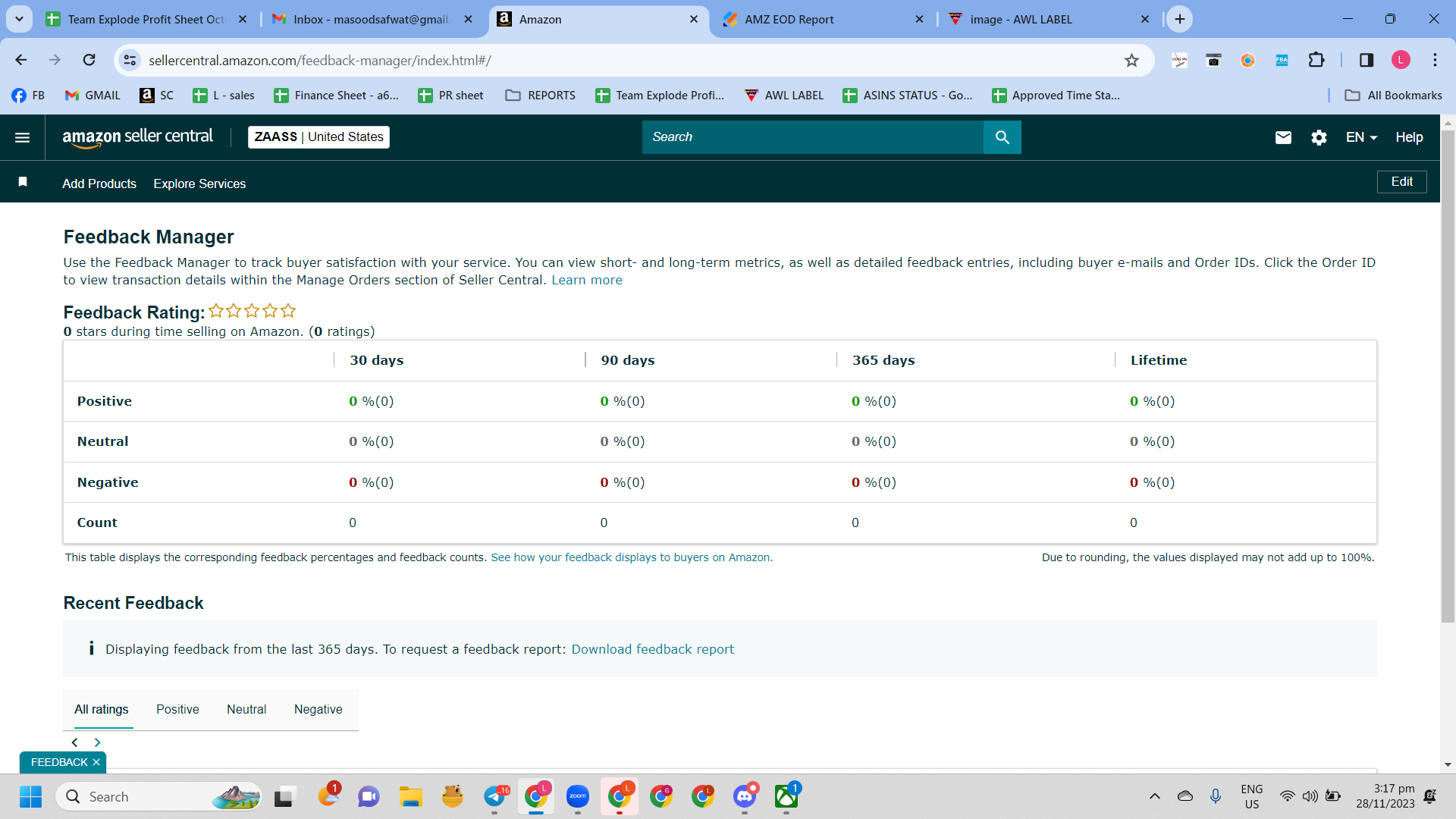Open the FBA extension icon
The image size is (1456, 819).
(1282, 60)
